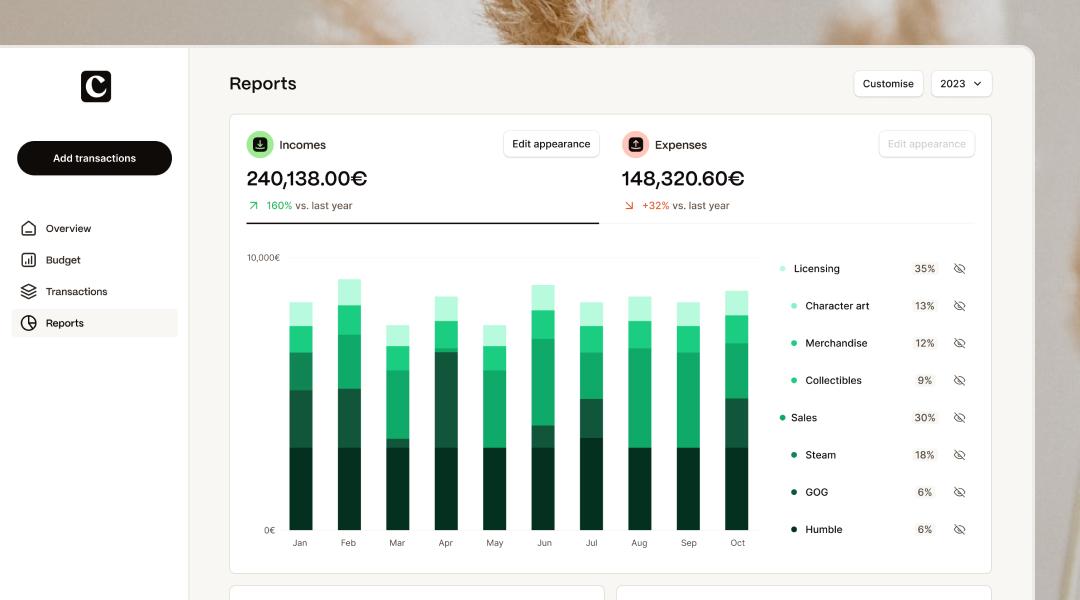Click the Add transactions button
1080x600 pixels.
point(94,158)
